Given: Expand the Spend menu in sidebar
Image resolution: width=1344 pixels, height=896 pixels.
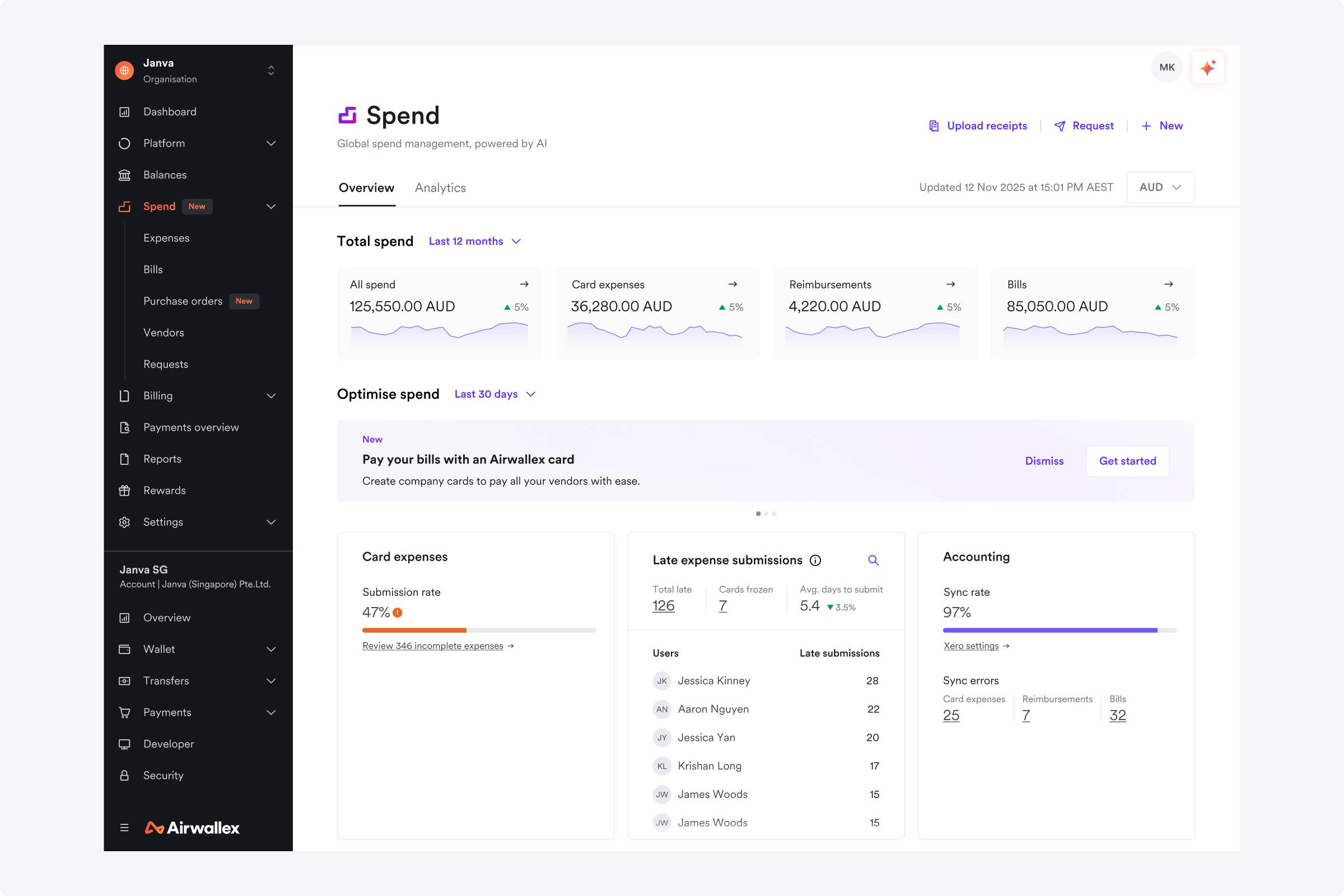Looking at the screenshot, I should click(271, 206).
